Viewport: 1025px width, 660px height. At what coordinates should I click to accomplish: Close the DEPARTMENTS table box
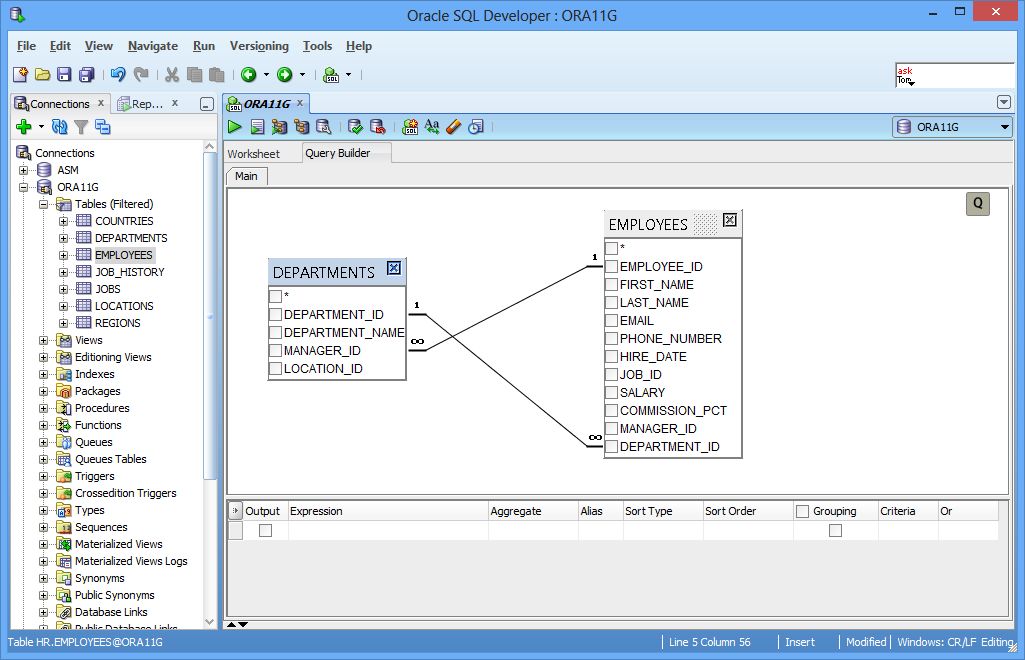pyautogui.click(x=394, y=268)
